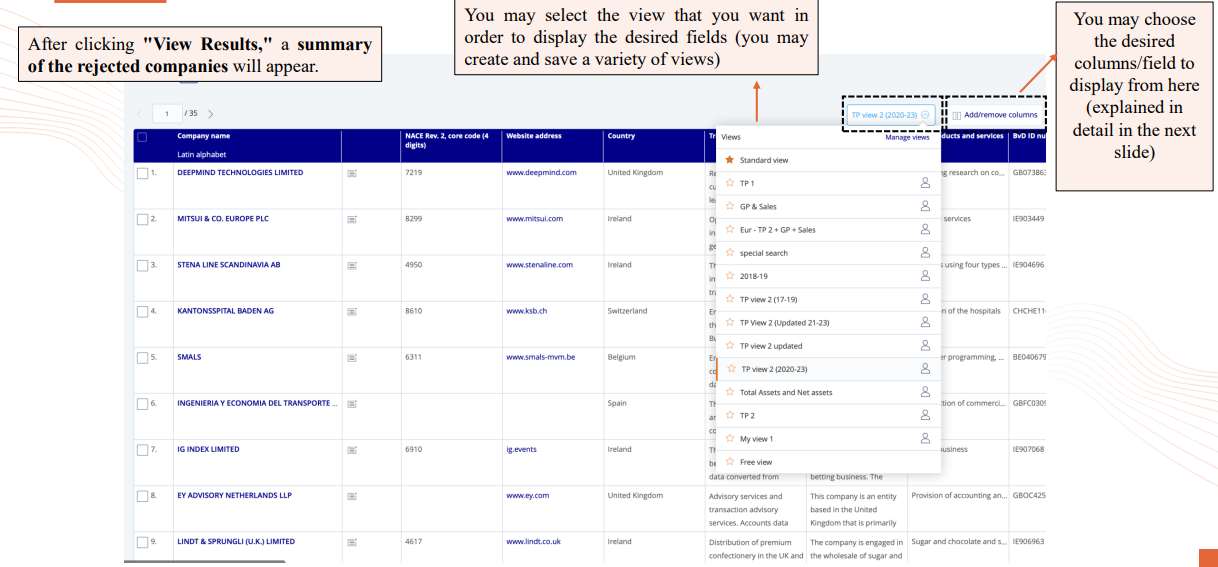Click the star icon next to GP & Sales
Screen dimensions: 1218x567
(730, 206)
